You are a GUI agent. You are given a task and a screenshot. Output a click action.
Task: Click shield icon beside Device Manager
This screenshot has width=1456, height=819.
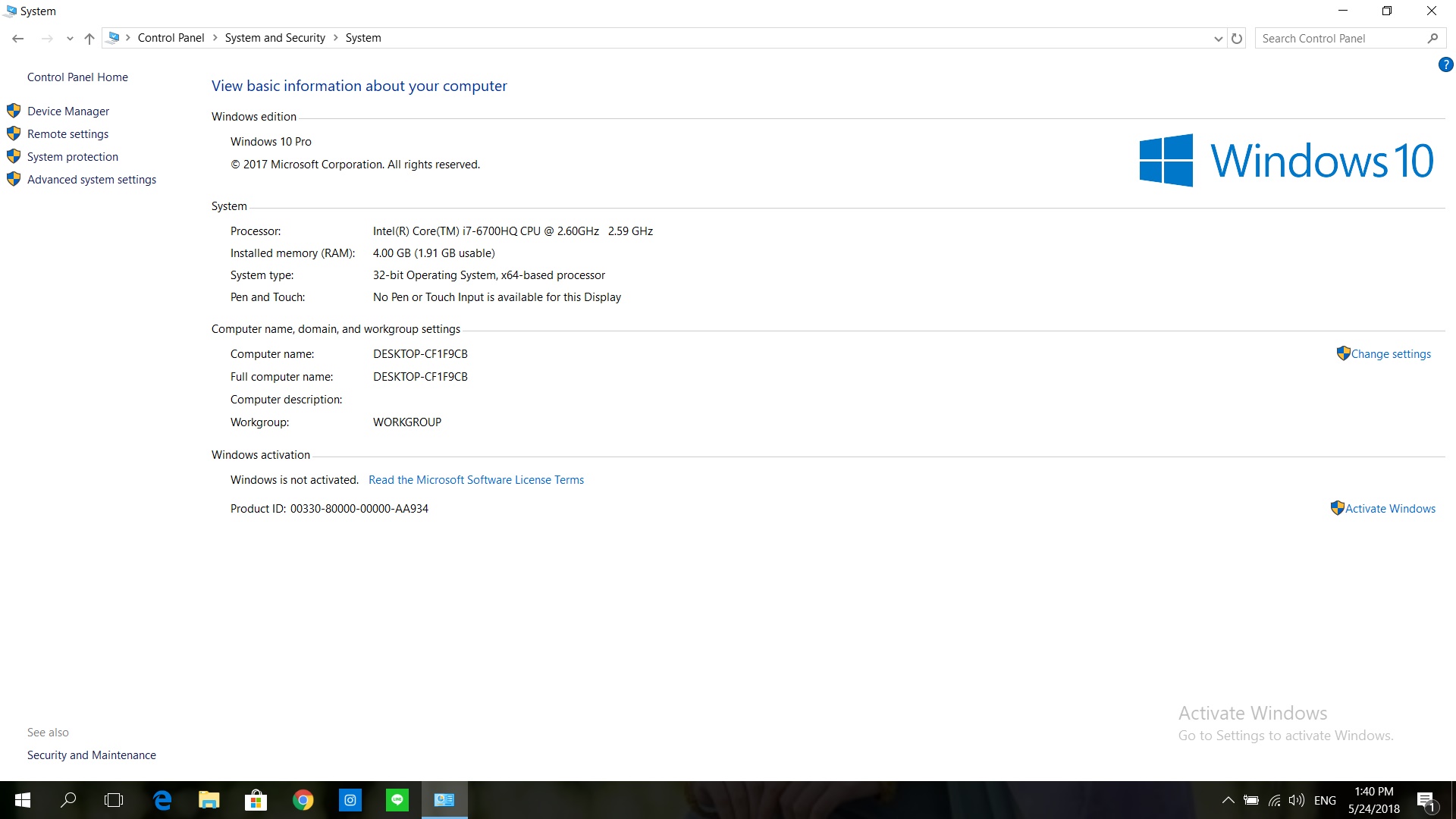(14, 111)
